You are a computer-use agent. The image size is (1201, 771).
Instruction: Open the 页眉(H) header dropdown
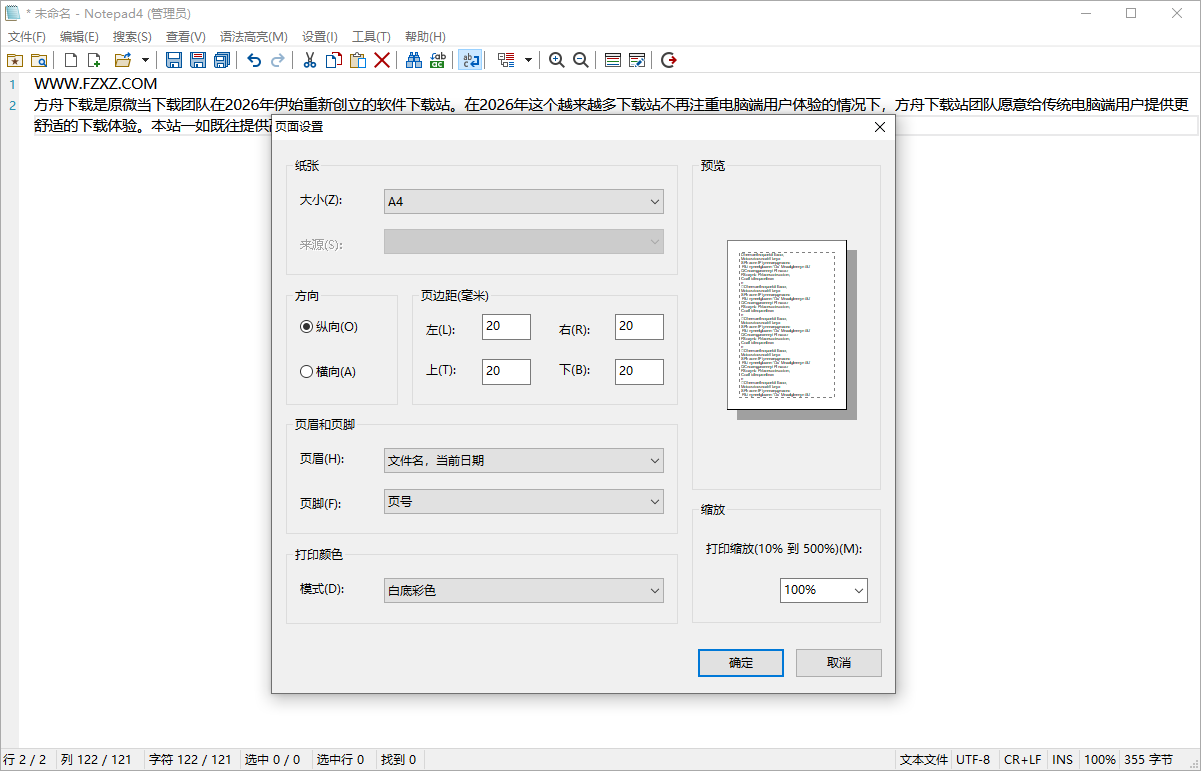(x=523, y=460)
